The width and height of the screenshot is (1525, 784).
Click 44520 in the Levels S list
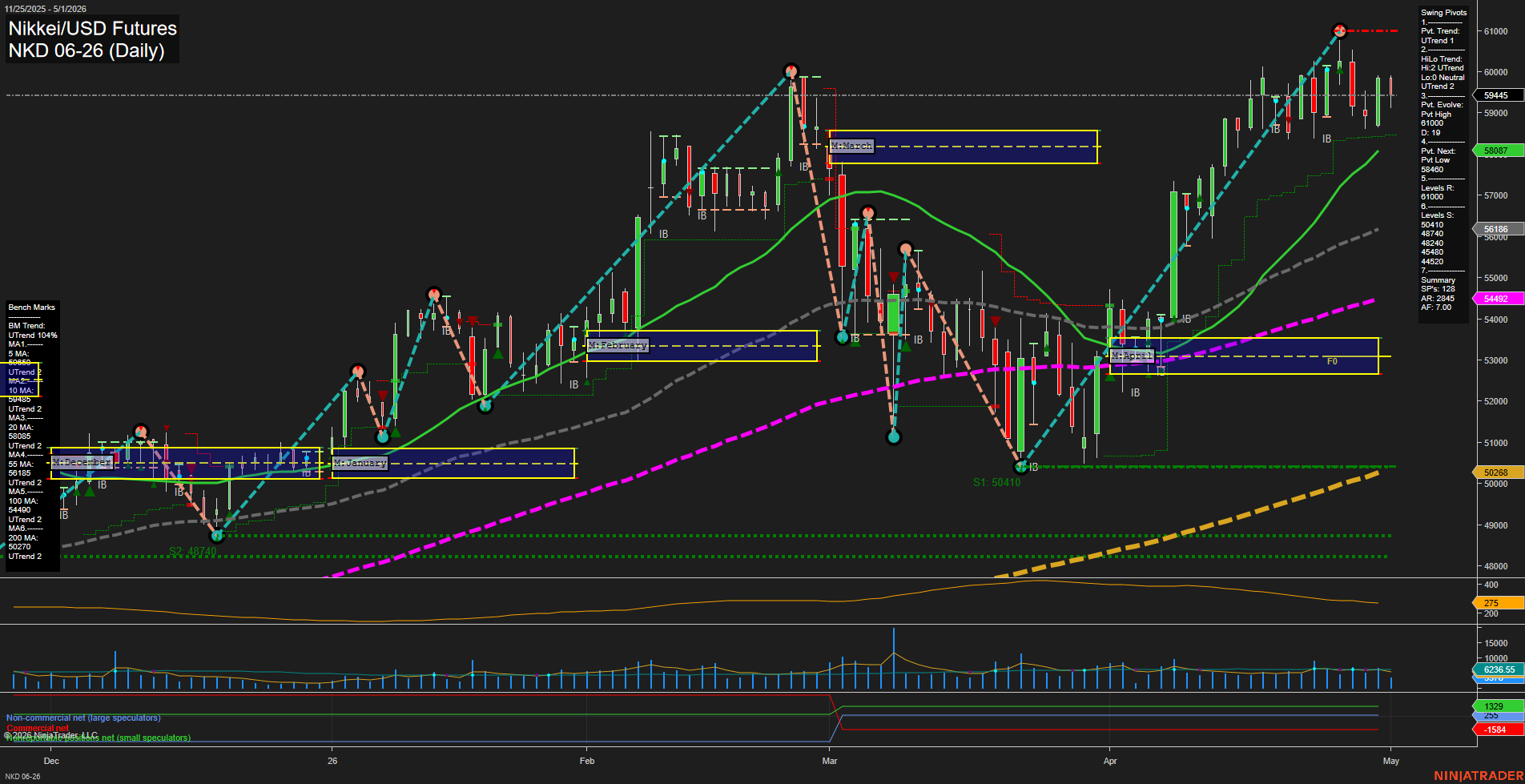1432,262
